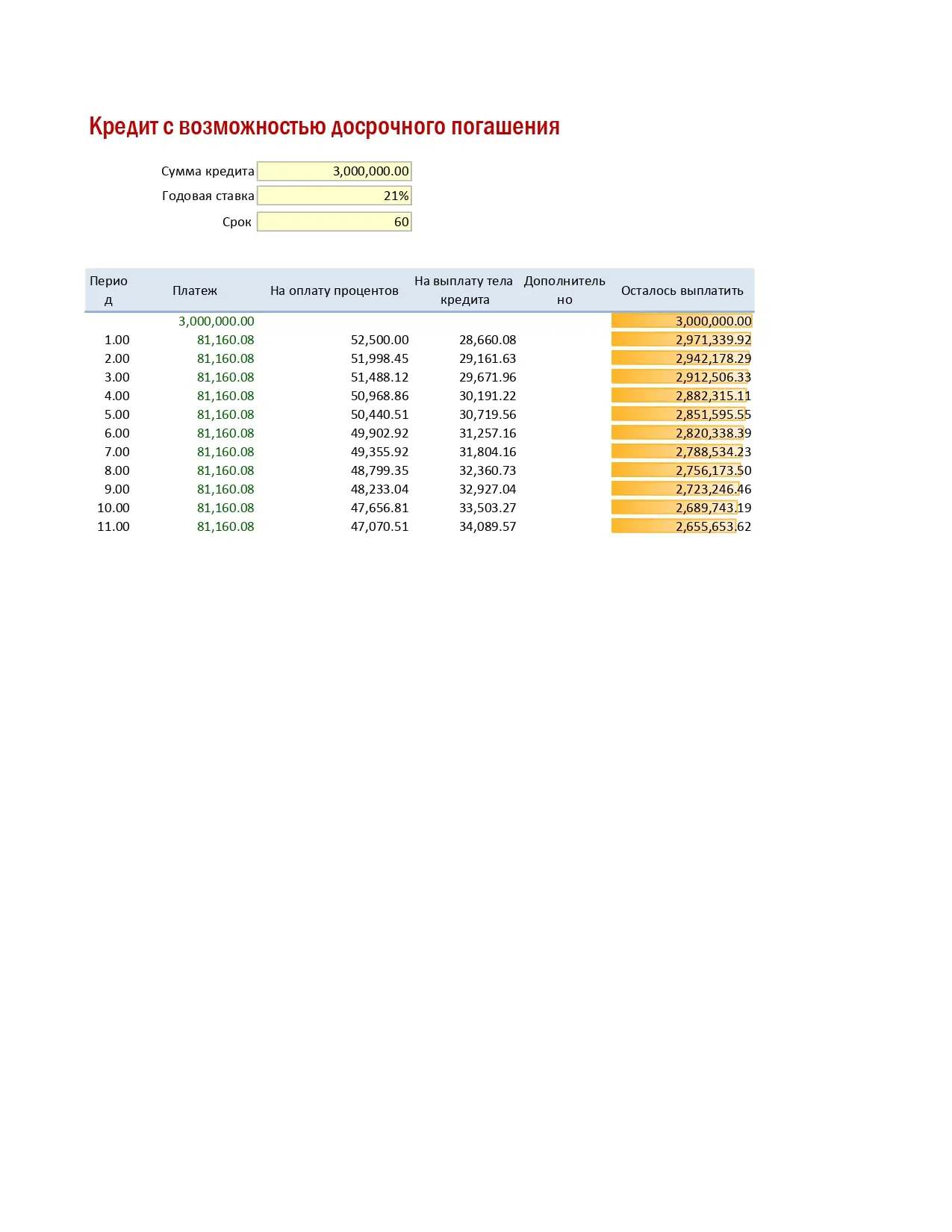This screenshot has height=1232, width=952.
Task: Select the 'На выплату тела кредита' header
Action: click(x=464, y=290)
